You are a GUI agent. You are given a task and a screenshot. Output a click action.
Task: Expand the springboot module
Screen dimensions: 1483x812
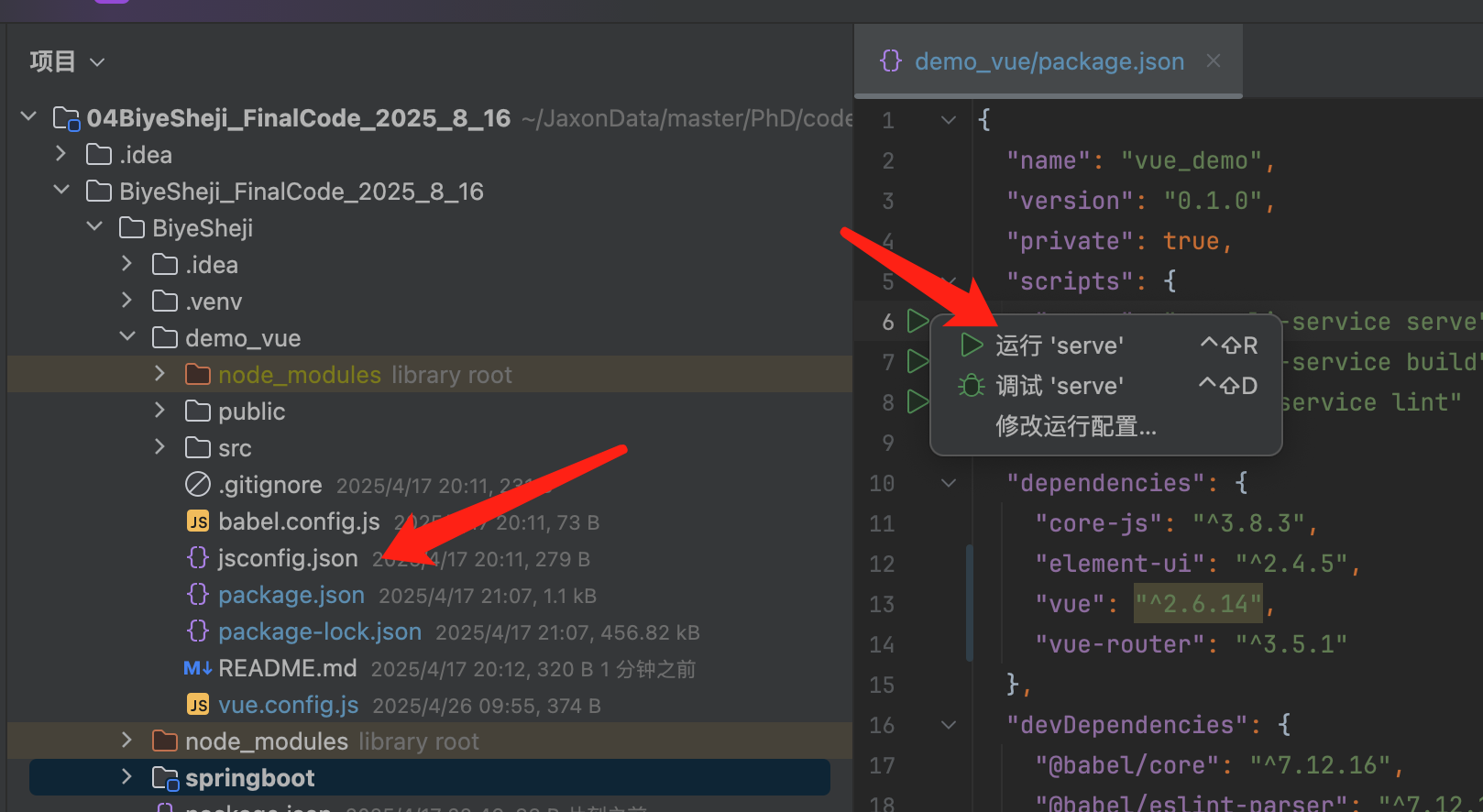pos(127,777)
